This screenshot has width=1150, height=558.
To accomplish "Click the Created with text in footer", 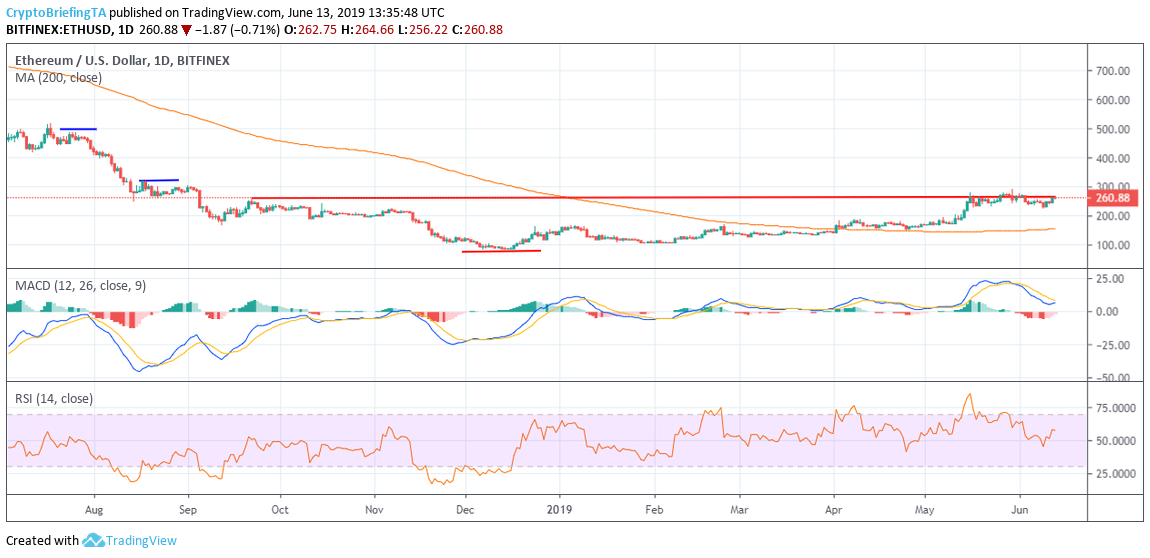I will (x=42, y=540).
